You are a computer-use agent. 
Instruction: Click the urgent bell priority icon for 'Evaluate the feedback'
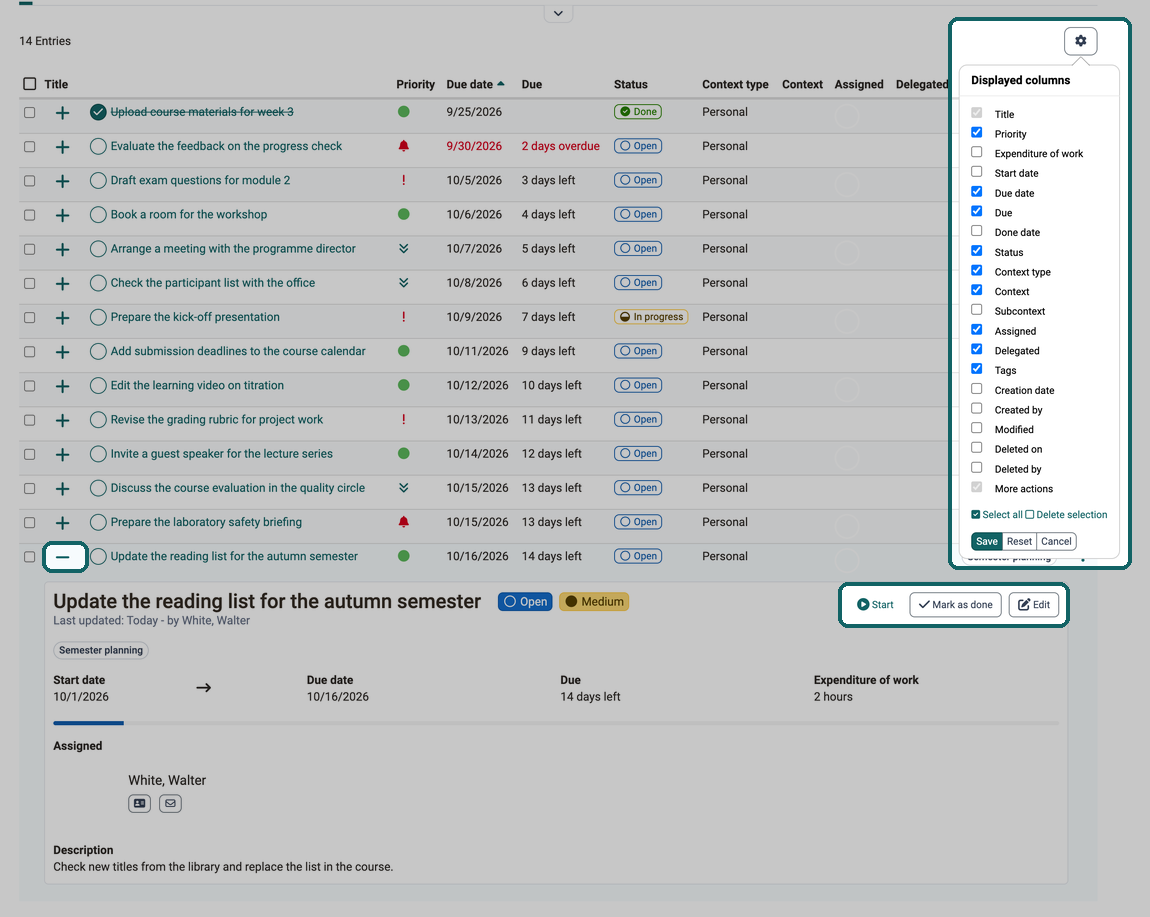click(x=403, y=146)
